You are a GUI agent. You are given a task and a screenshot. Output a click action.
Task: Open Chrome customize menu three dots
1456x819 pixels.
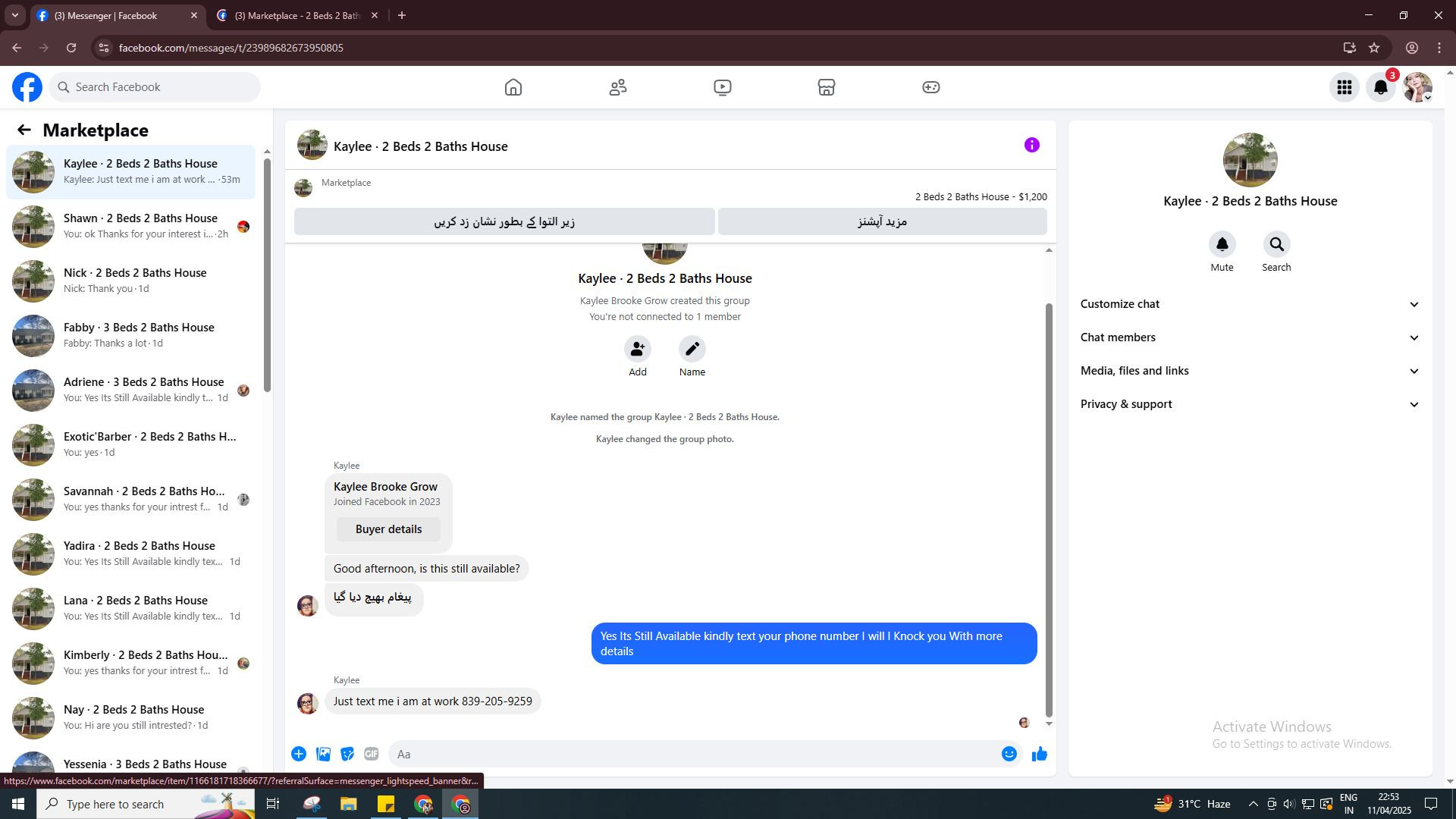click(x=1439, y=48)
